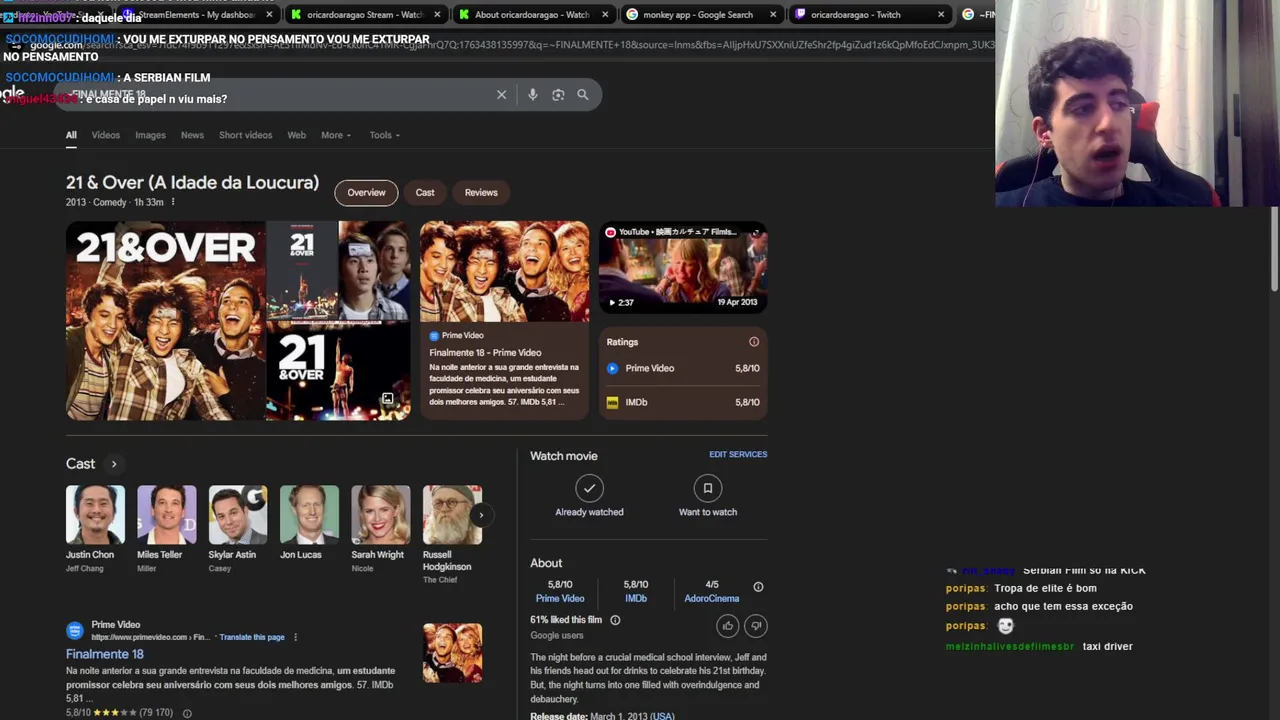Open Sarah Wright cast photo

tap(380, 515)
